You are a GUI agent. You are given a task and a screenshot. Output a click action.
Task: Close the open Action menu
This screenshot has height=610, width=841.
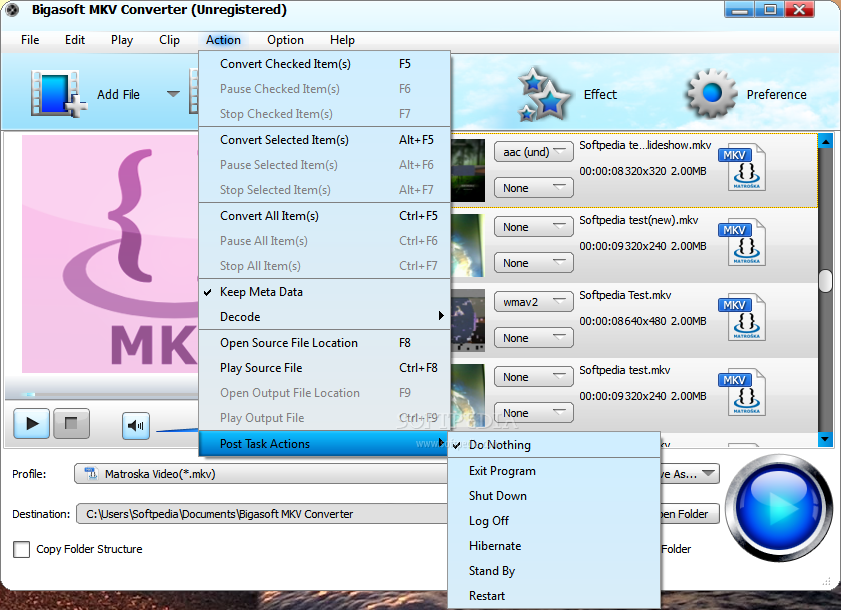(223, 40)
